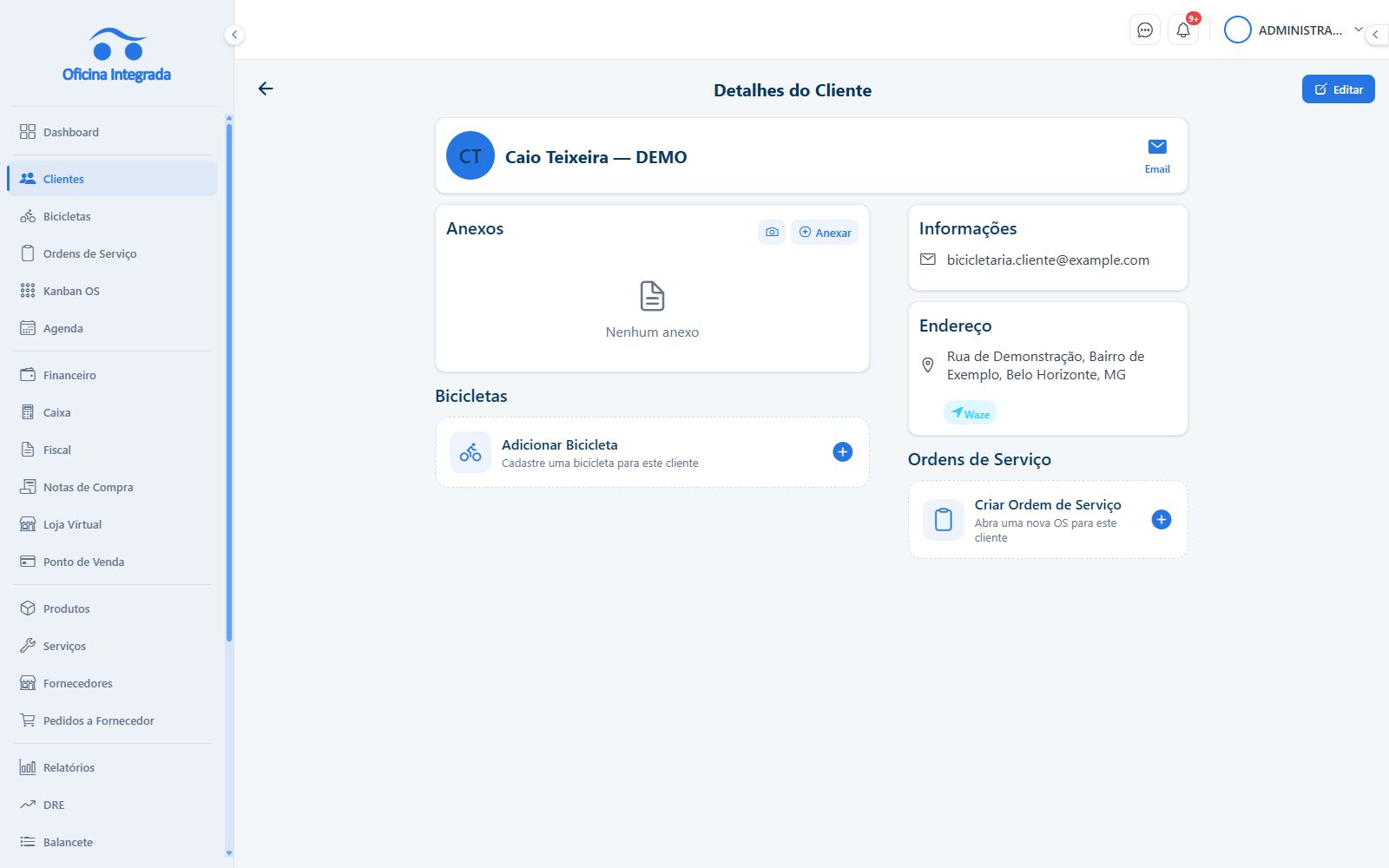Toggle the right side panel chevron

pyautogui.click(x=1376, y=35)
